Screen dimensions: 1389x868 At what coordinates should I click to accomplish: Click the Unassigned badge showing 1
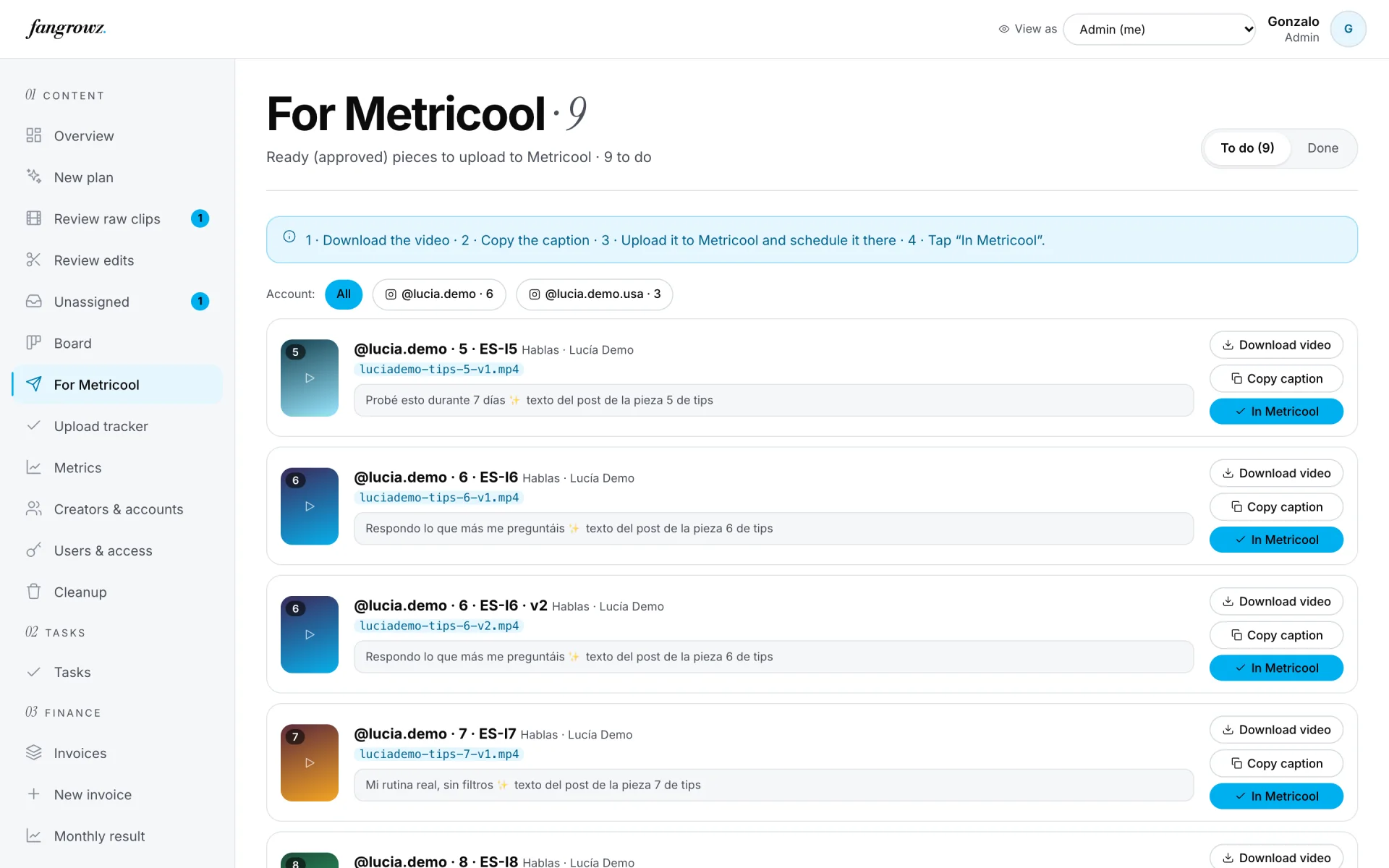point(200,301)
